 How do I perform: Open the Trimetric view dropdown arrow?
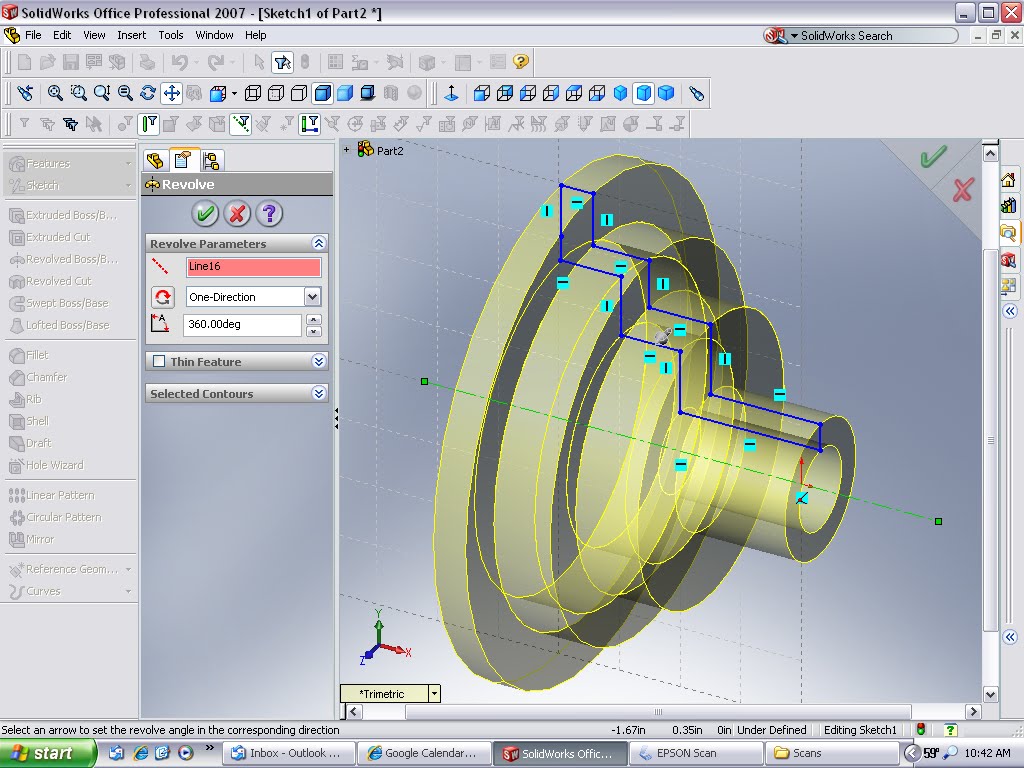[434, 694]
